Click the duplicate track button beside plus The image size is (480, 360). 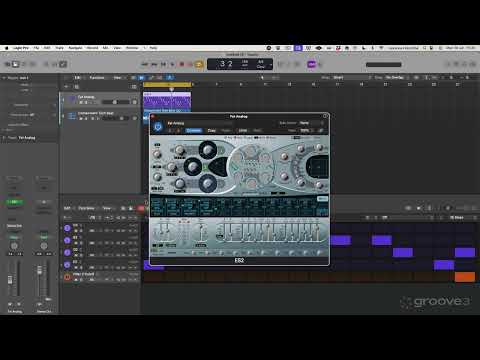click(76, 87)
